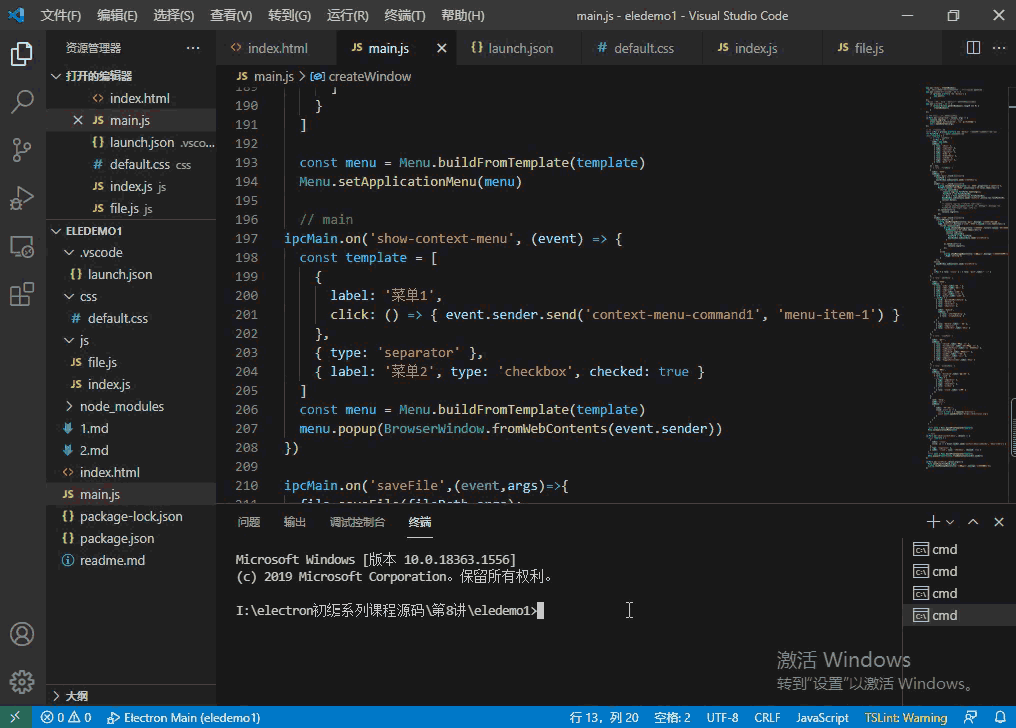The width and height of the screenshot is (1016, 728).
Task: Open the Search view in activity bar
Action: (22, 102)
